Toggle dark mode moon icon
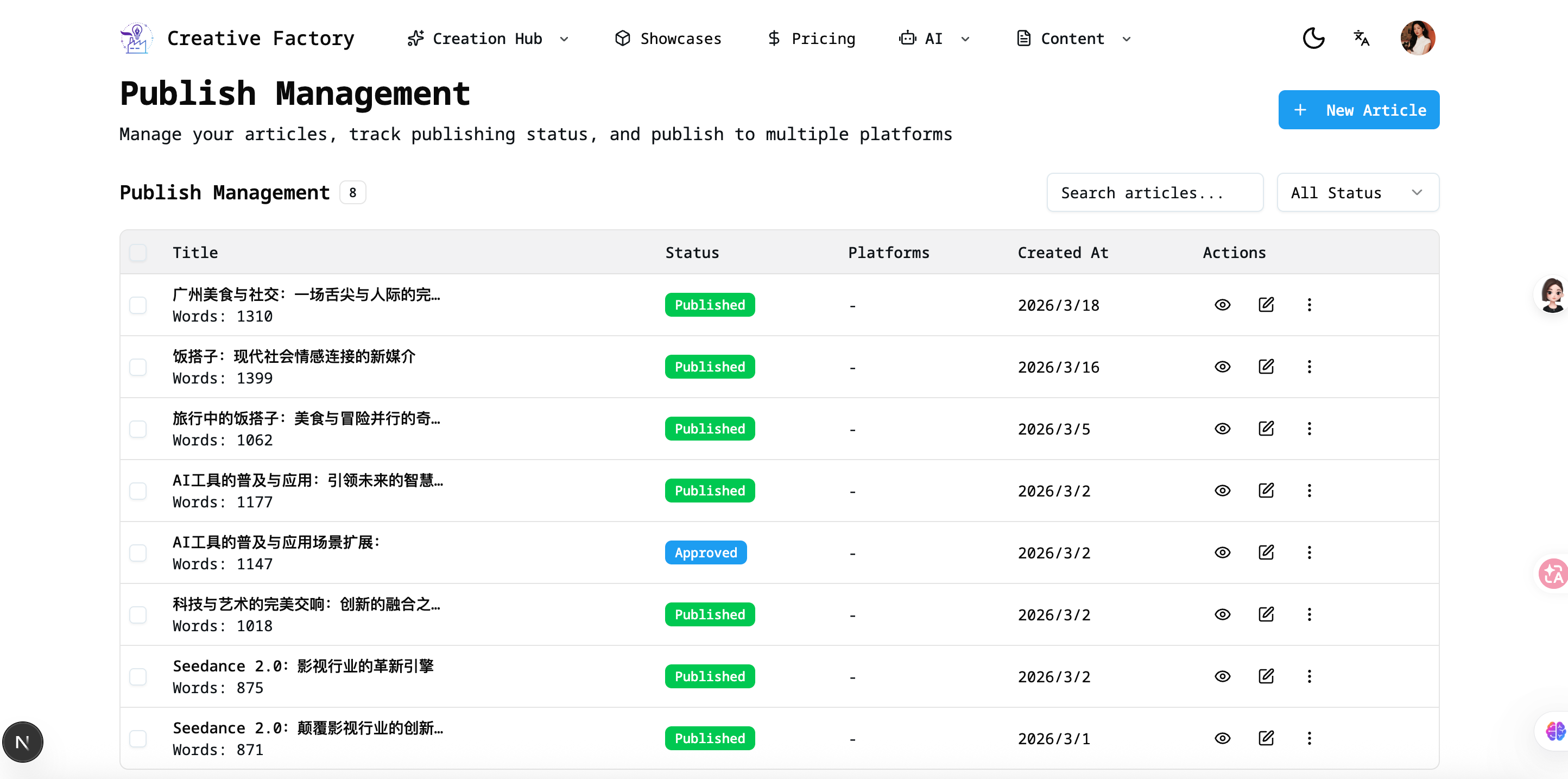Viewport: 1568px width, 779px height. 1313,39
